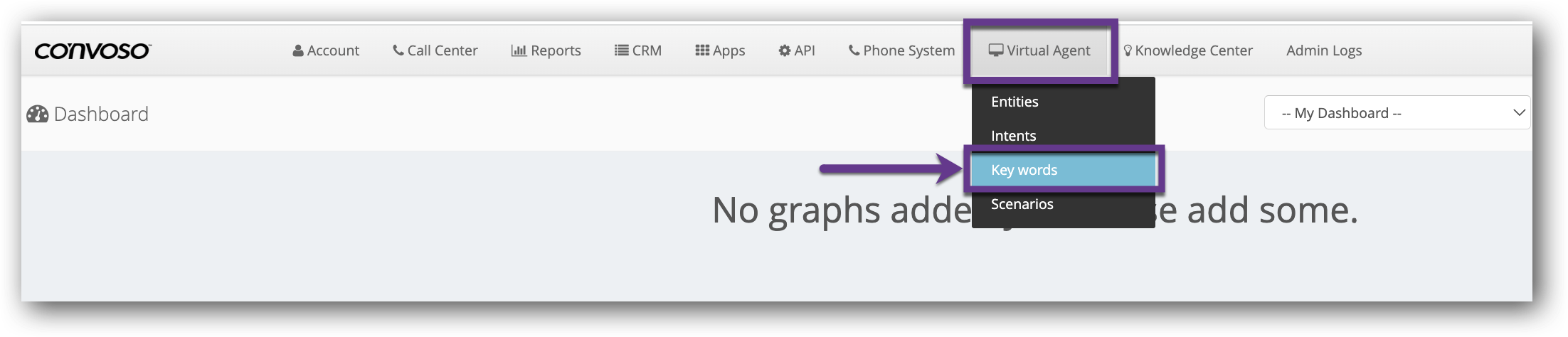The image size is (1568, 337).
Task: Click the Apps grid icon
Action: pyautogui.click(x=702, y=51)
